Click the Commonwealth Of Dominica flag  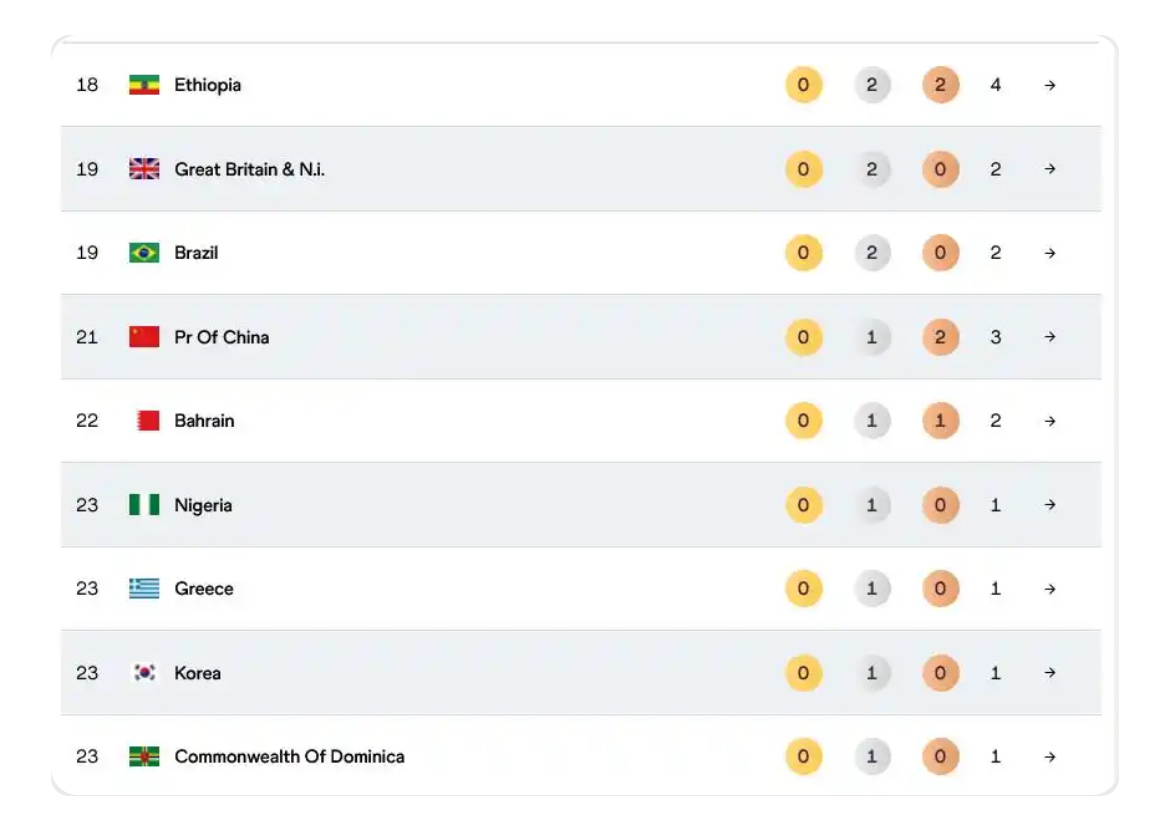(x=144, y=756)
